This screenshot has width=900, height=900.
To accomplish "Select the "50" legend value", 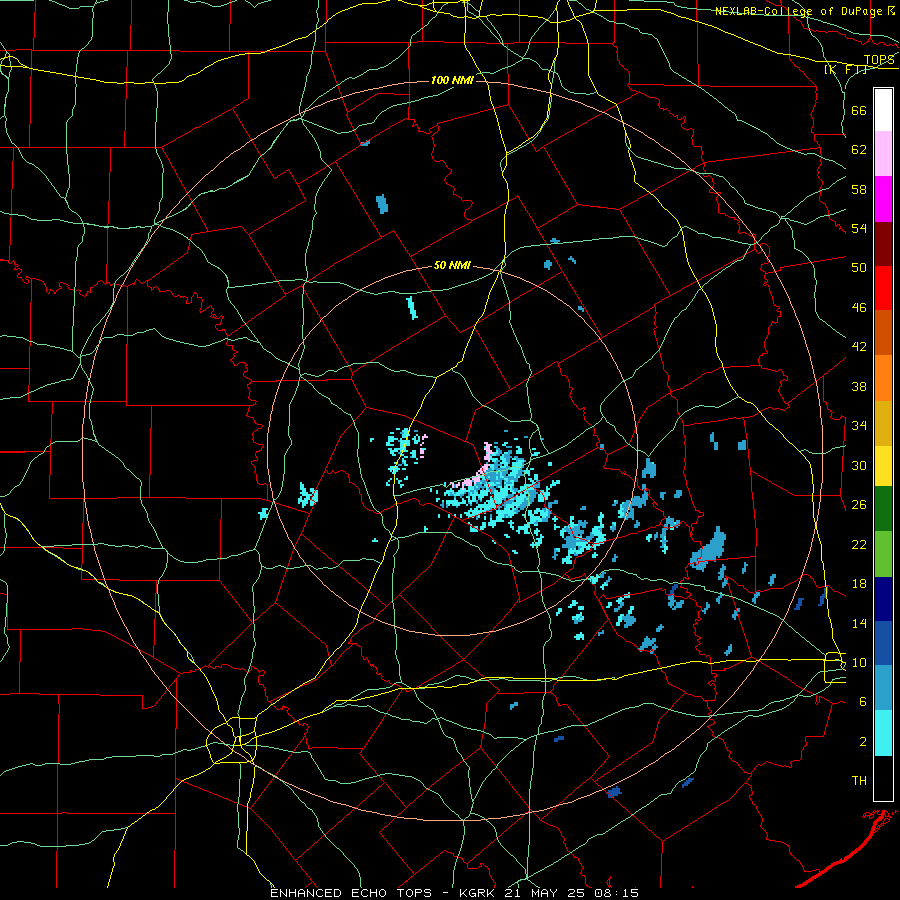I will point(859,268).
